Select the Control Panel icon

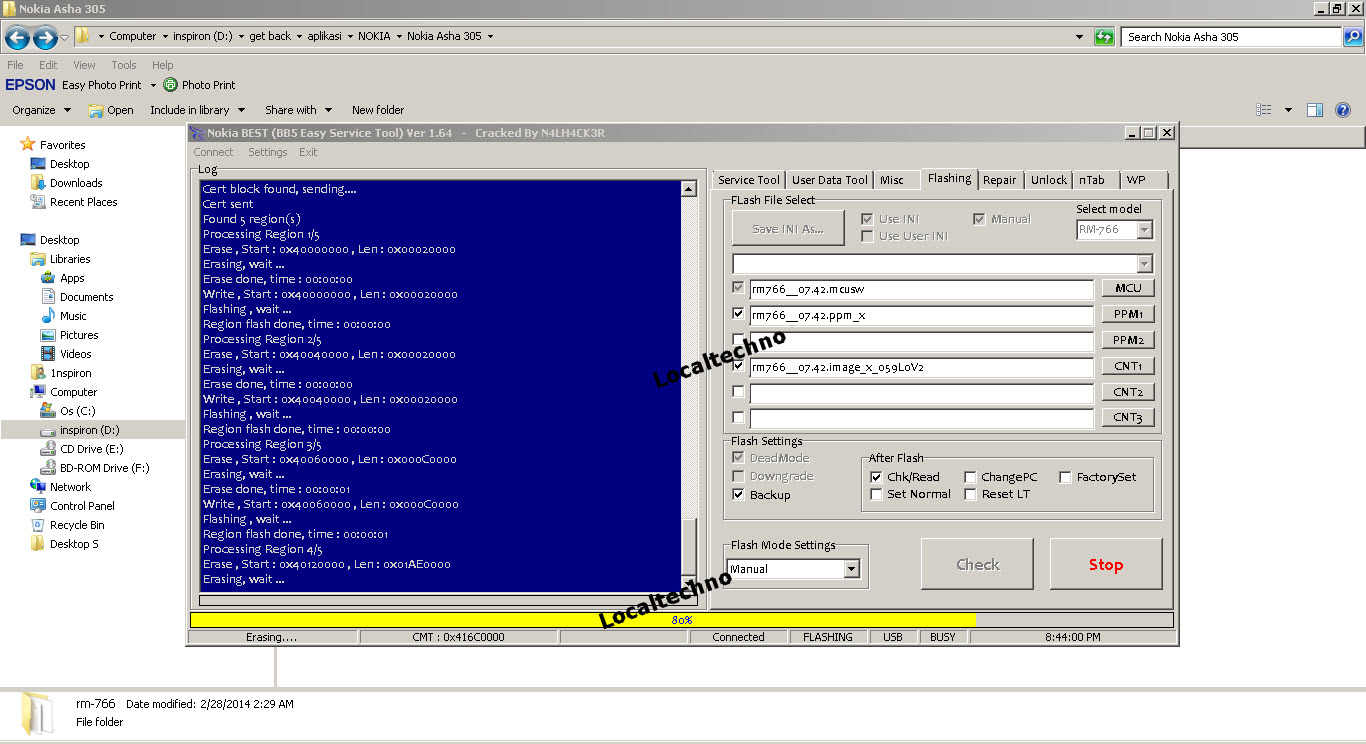click(38, 506)
